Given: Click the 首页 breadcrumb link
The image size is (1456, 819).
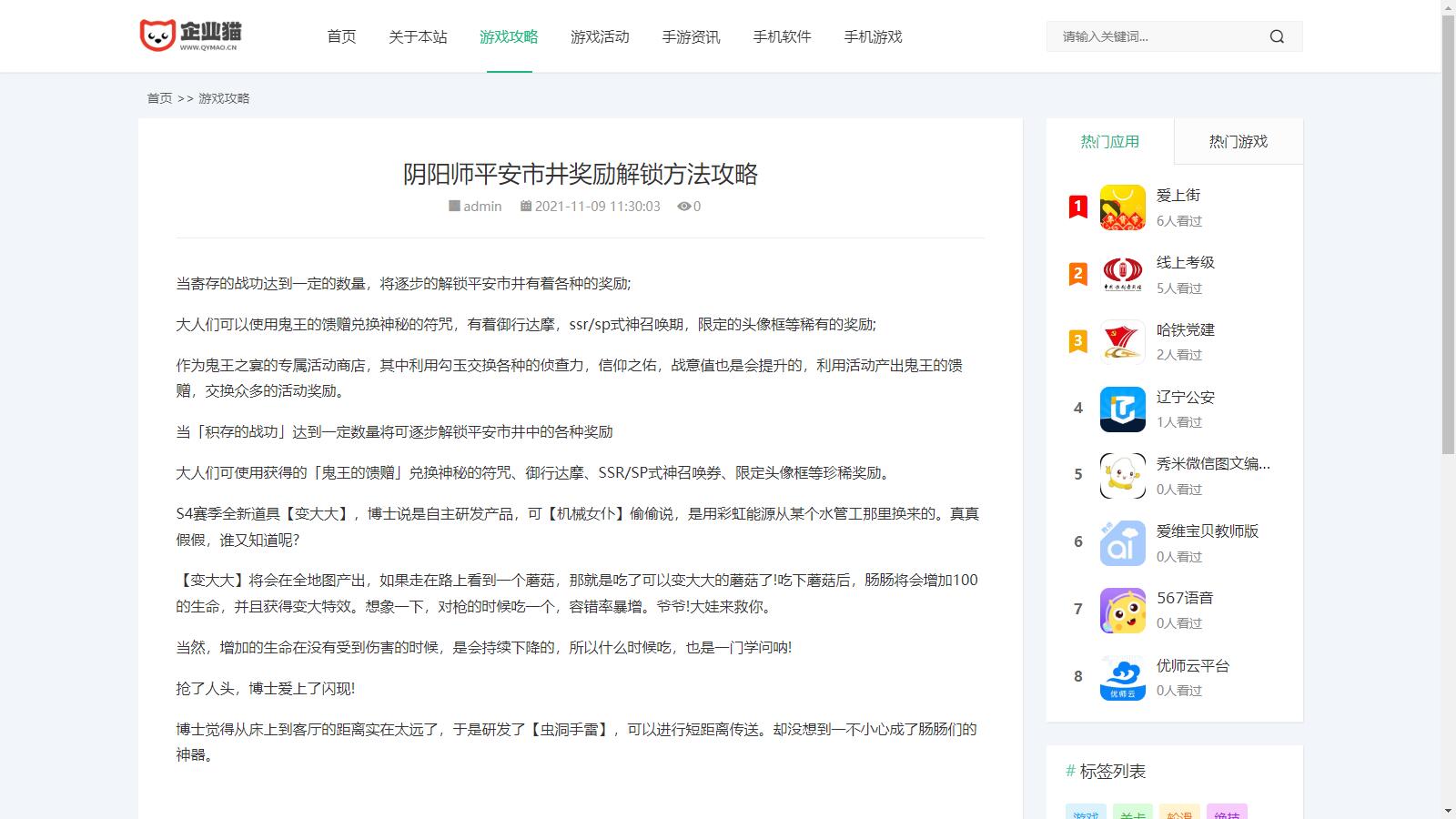Looking at the screenshot, I should tap(159, 98).
